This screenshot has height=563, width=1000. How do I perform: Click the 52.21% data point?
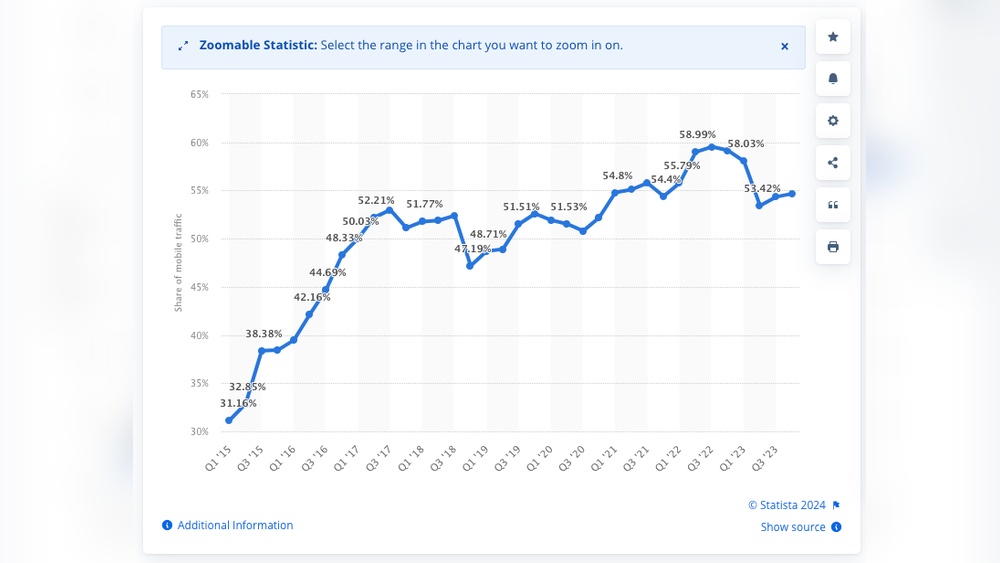[390, 209]
